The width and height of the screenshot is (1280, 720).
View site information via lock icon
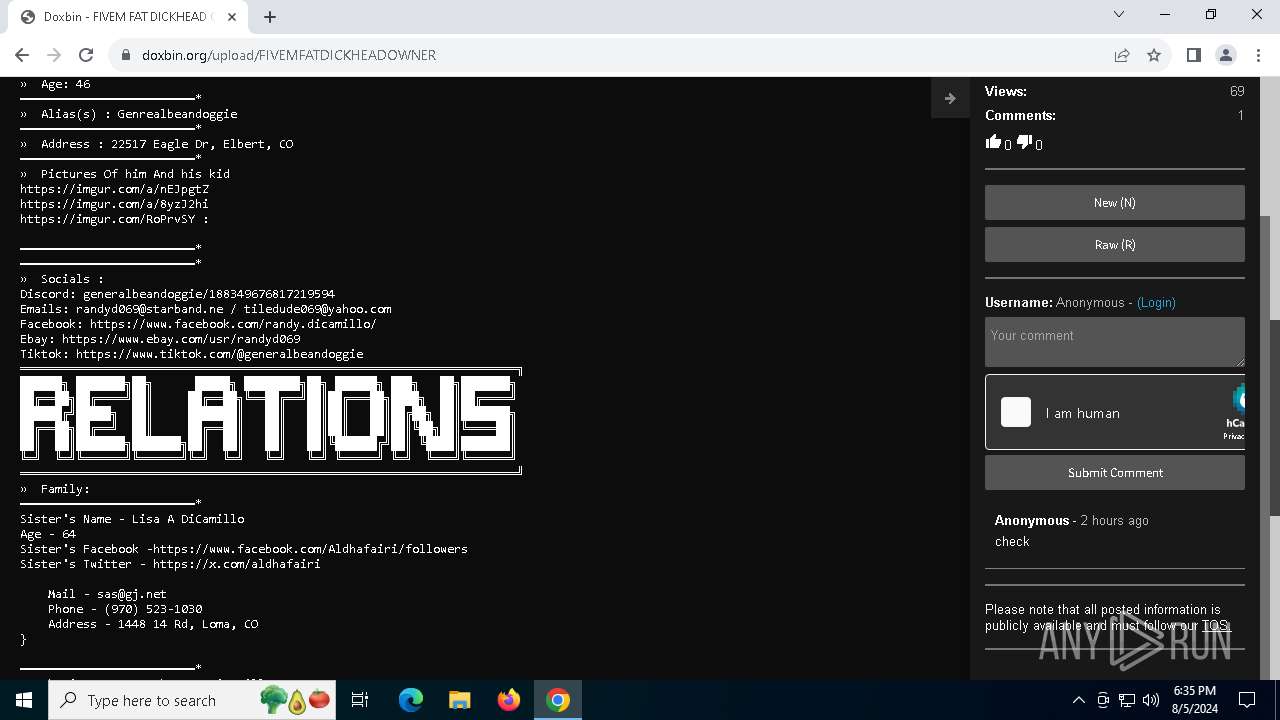coord(126,55)
